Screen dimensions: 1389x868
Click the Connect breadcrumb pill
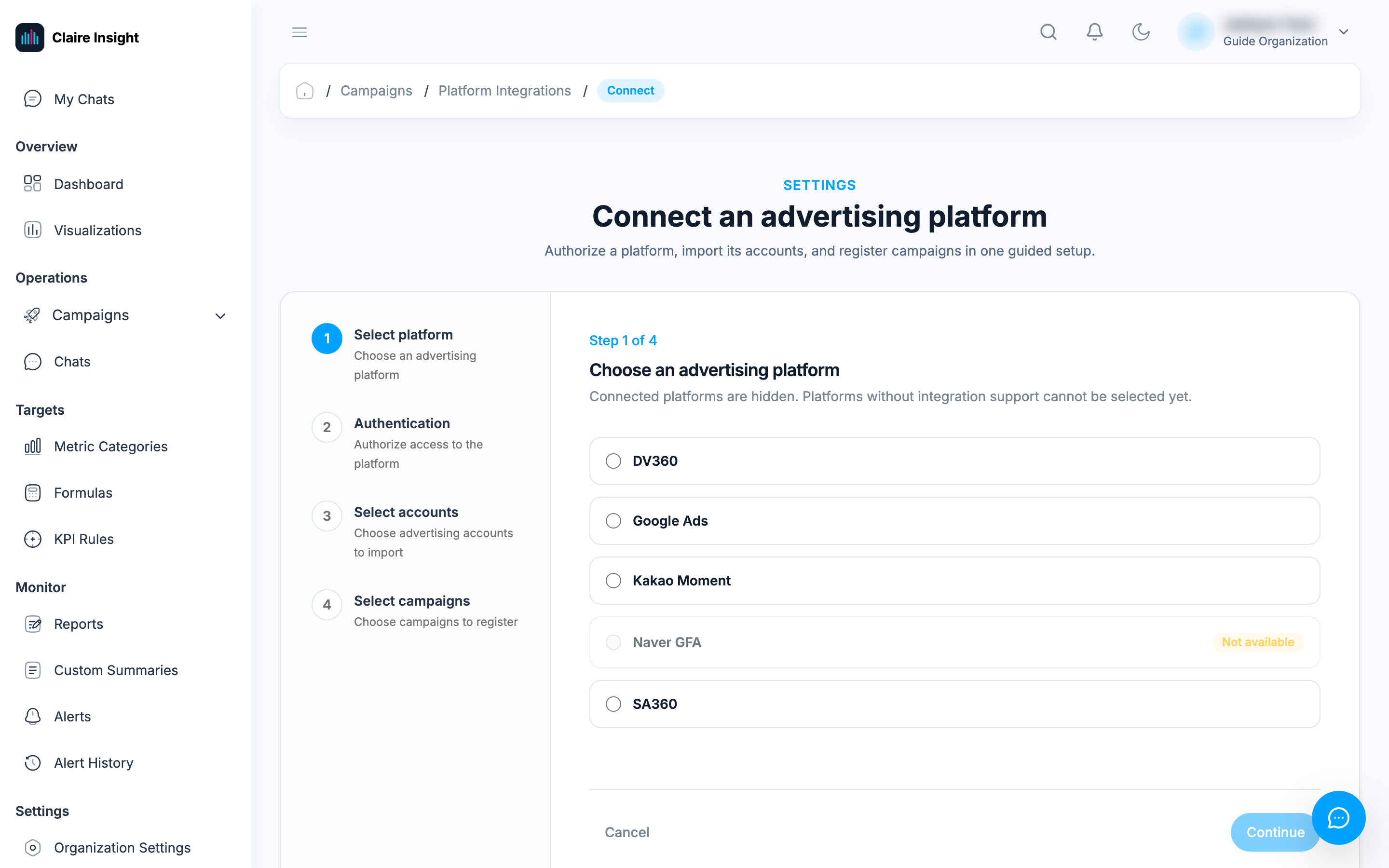[630, 91]
